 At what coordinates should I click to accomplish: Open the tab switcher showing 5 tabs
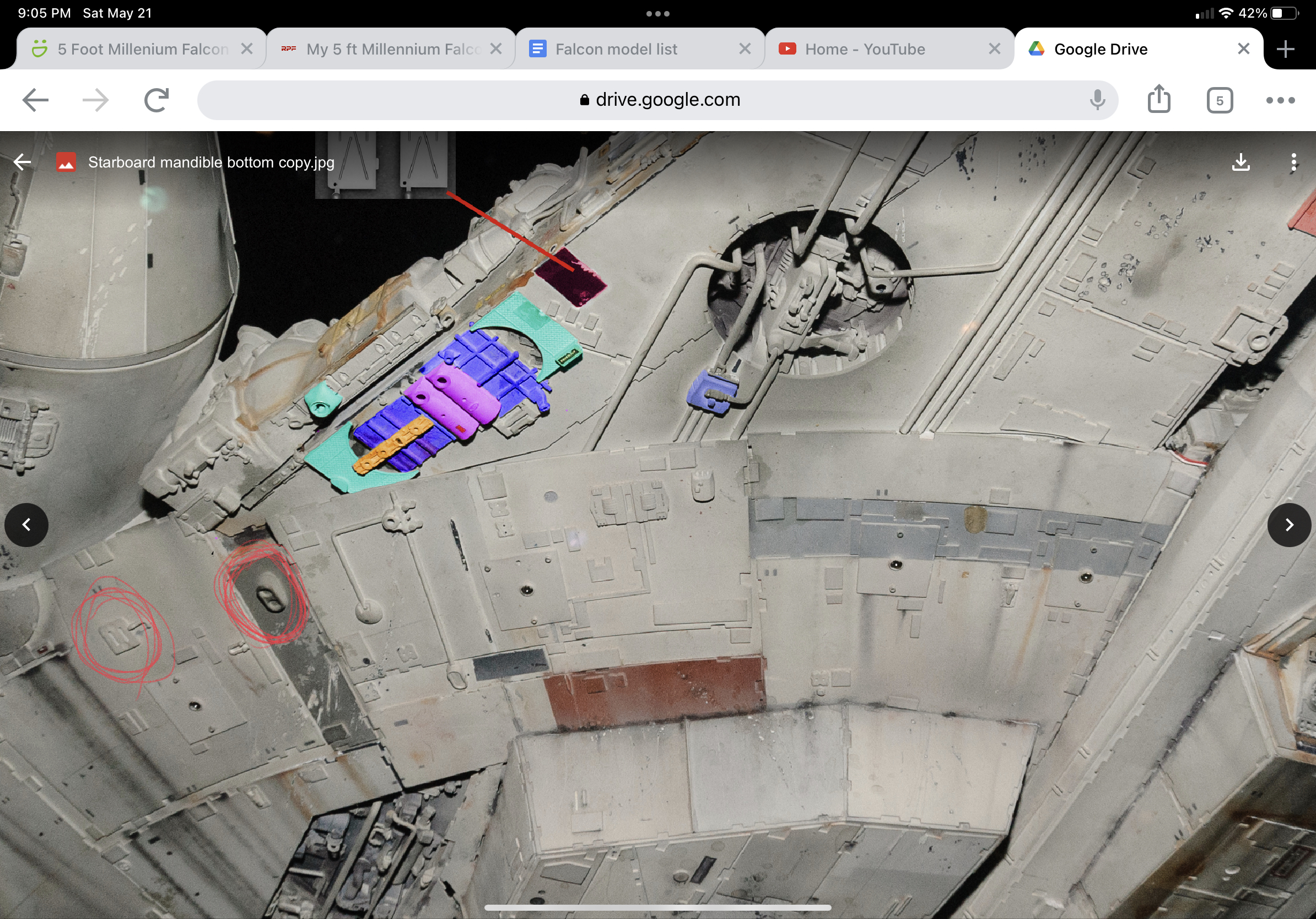coord(1220,101)
